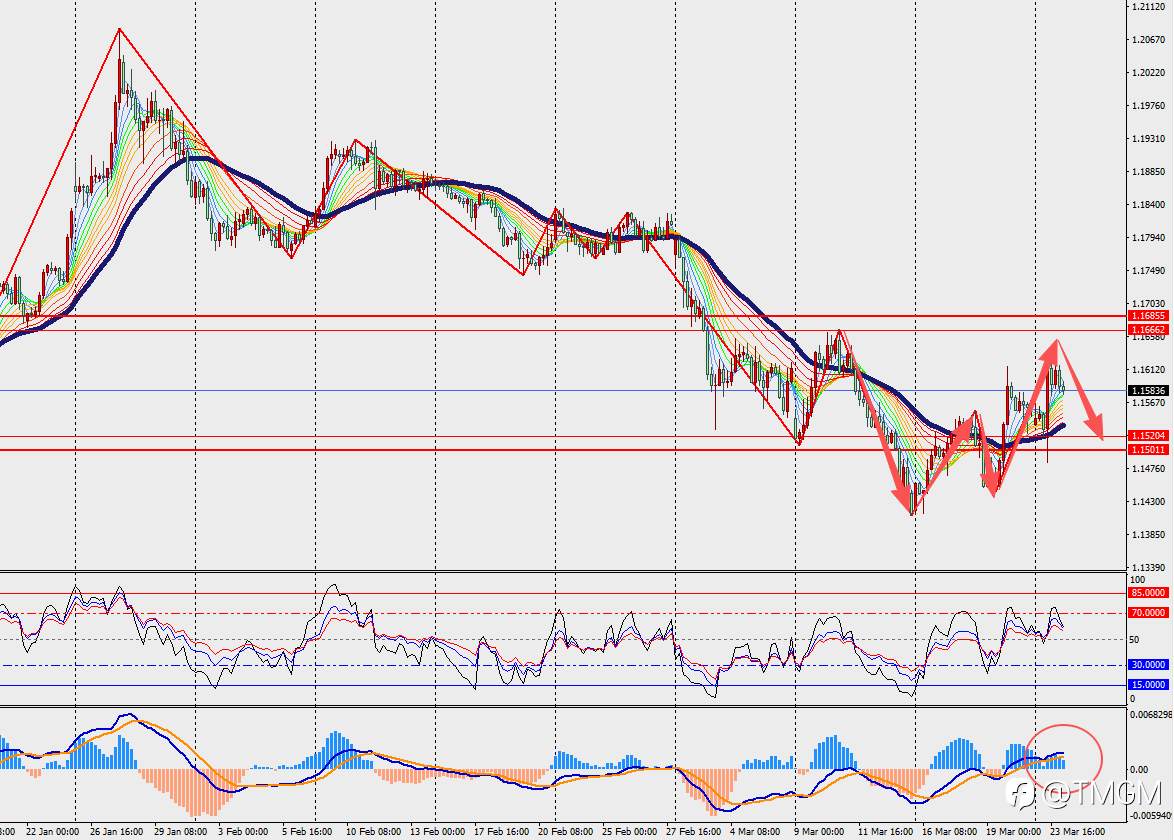Click the black 1.15836 current price label
The width and height of the screenshot is (1174, 840).
coord(1149,391)
